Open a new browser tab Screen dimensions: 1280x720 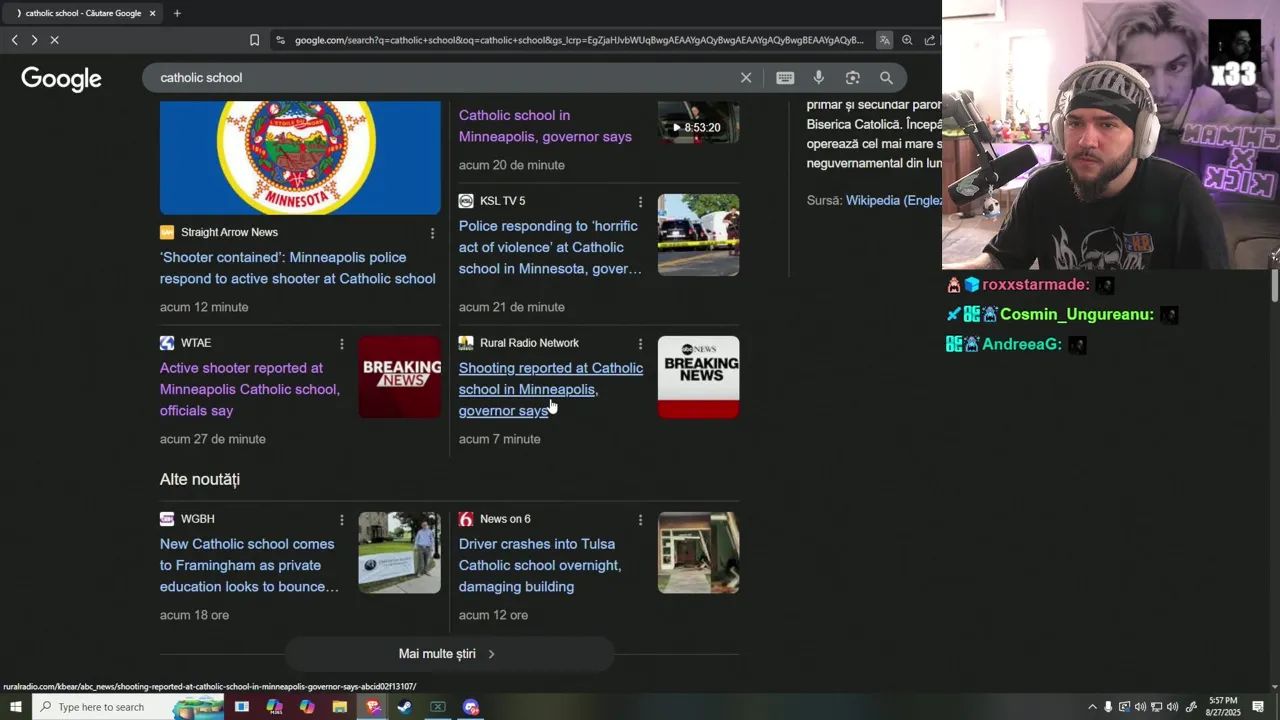pos(177,13)
